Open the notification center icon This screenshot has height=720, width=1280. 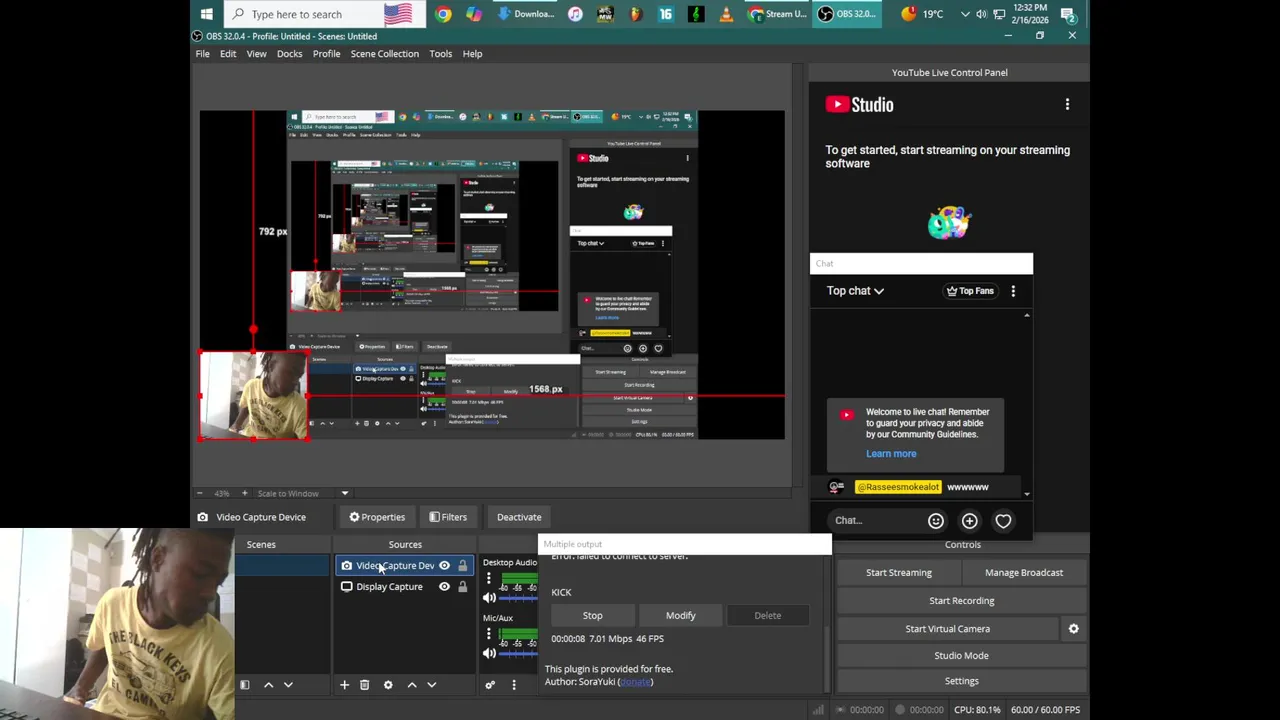[x=1069, y=14]
